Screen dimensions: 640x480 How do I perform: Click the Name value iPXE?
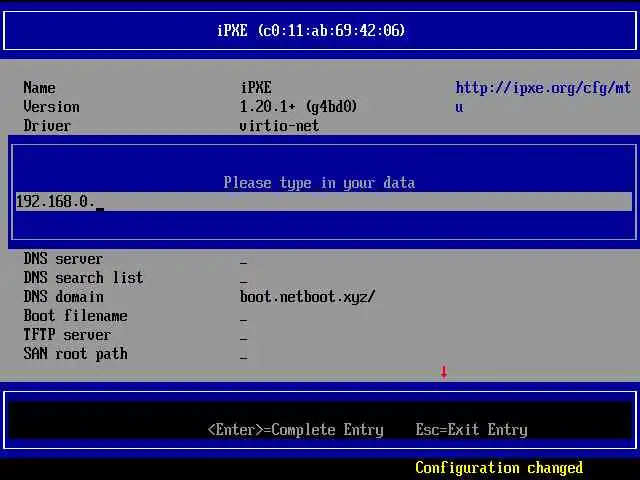[x=256, y=87]
